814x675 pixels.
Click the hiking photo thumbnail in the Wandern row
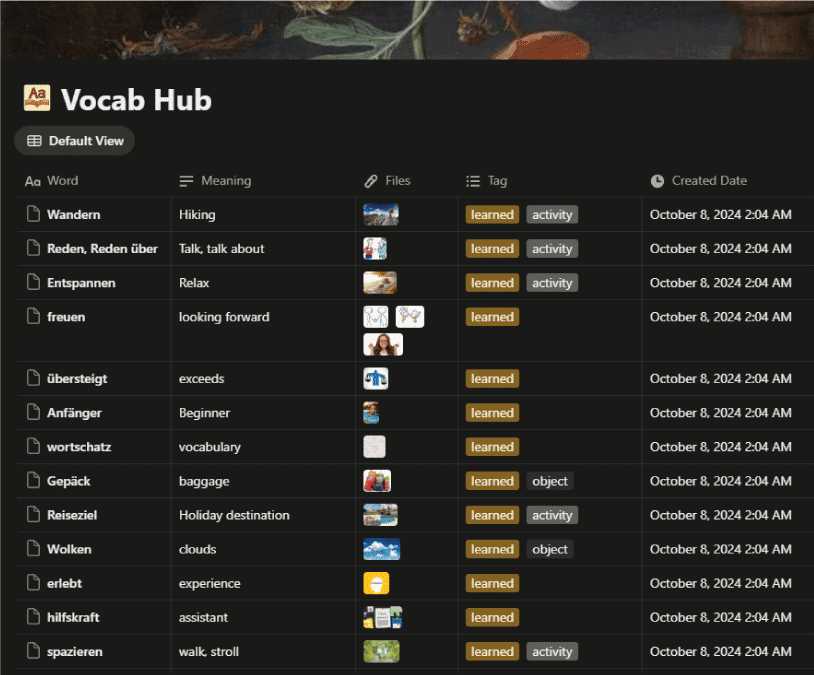pyautogui.click(x=380, y=214)
